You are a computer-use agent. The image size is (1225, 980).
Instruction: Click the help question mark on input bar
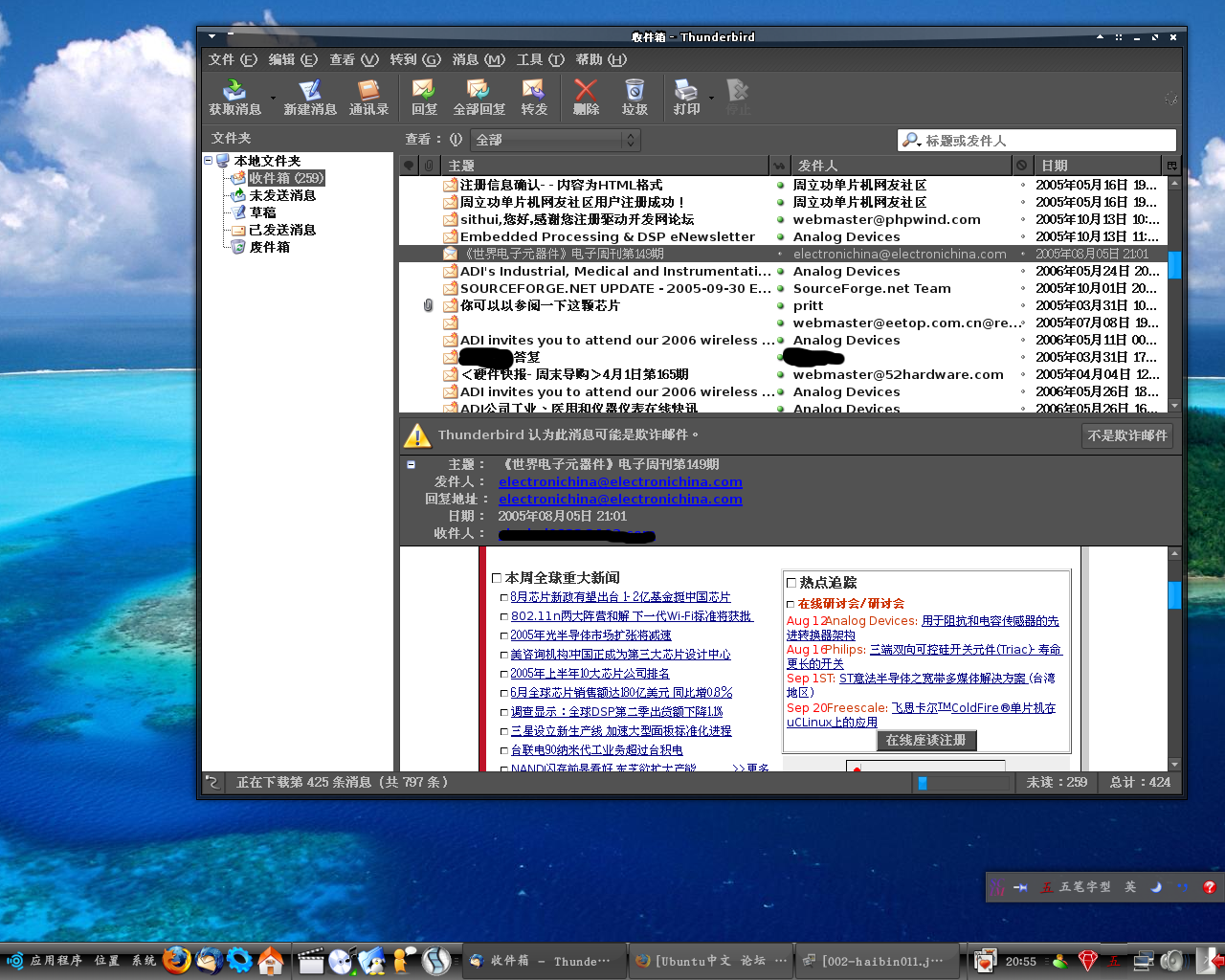click(1210, 887)
